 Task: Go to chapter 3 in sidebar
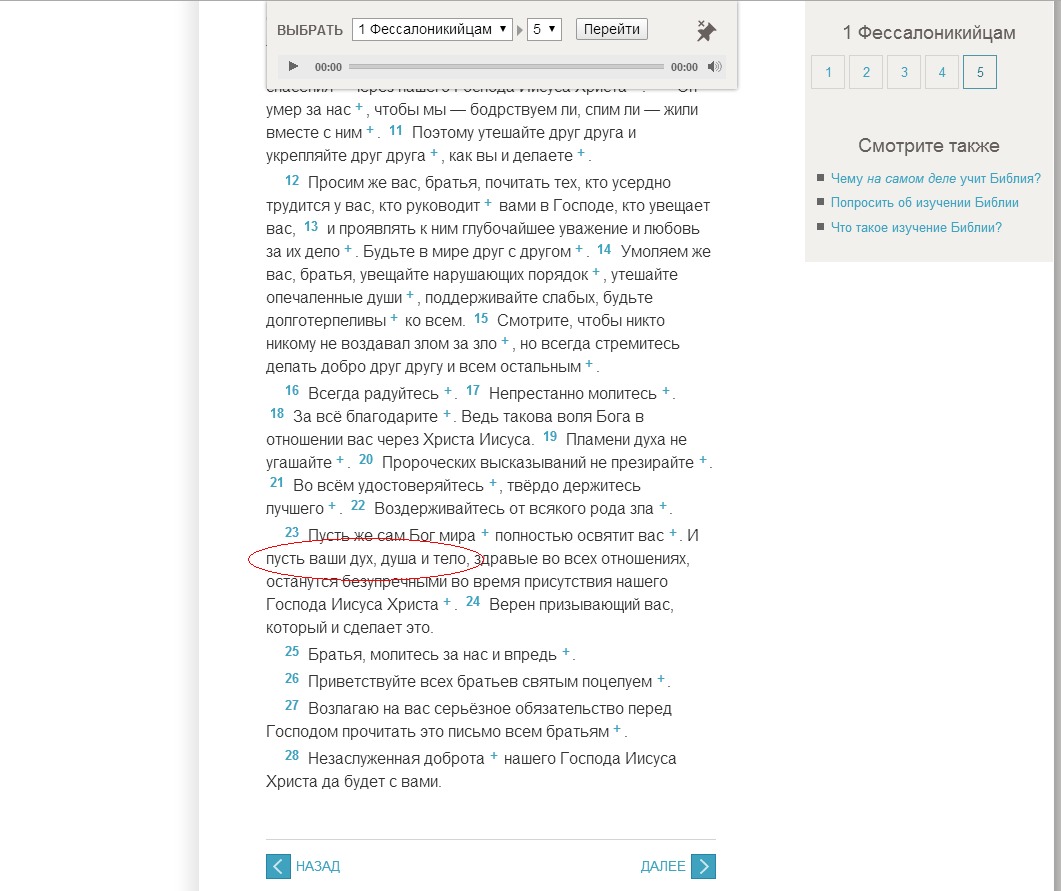[x=904, y=72]
